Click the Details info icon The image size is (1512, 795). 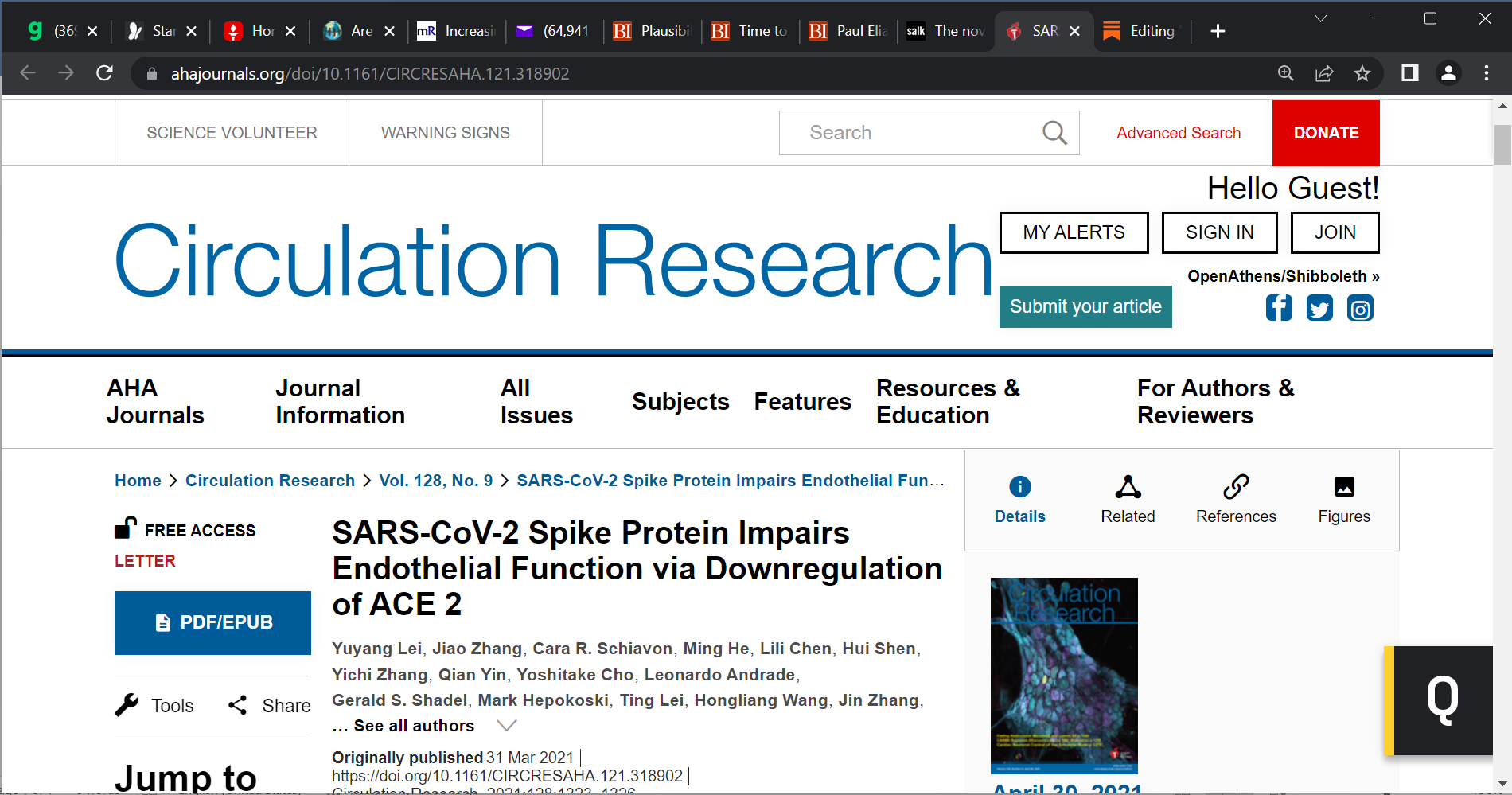(x=1020, y=486)
